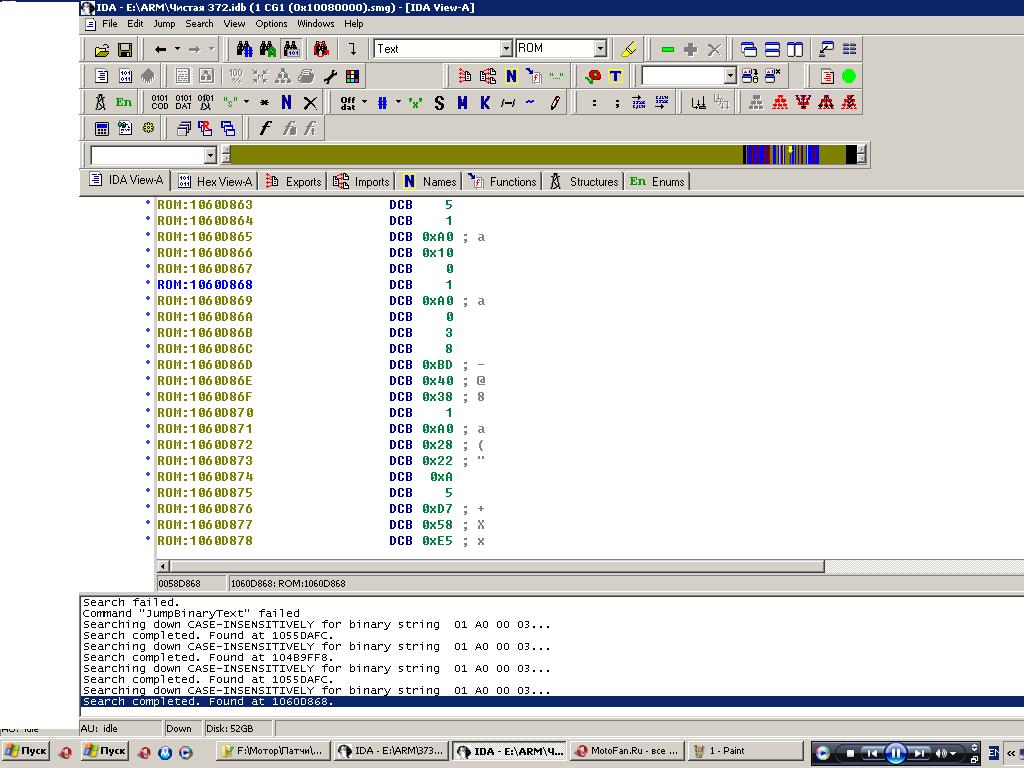Click the first Пуск Start button in the taskbar
Image resolution: width=1024 pixels, height=768 pixels.
point(25,751)
